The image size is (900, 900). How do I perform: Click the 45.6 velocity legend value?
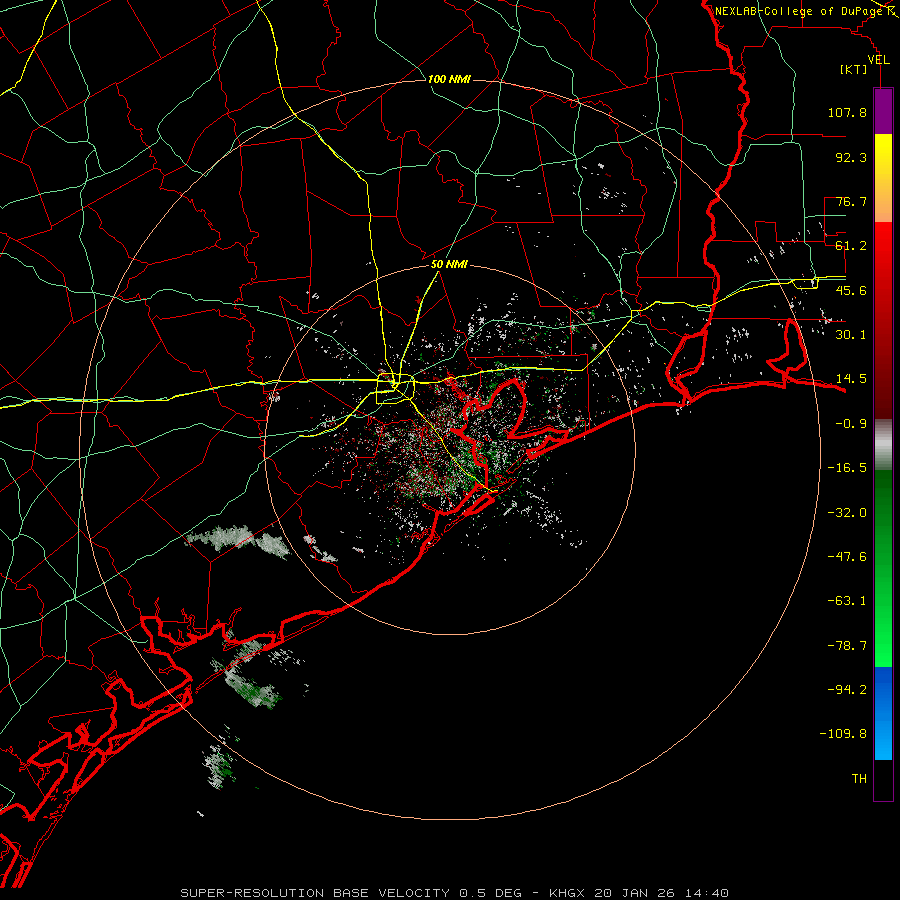pos(851,290)
